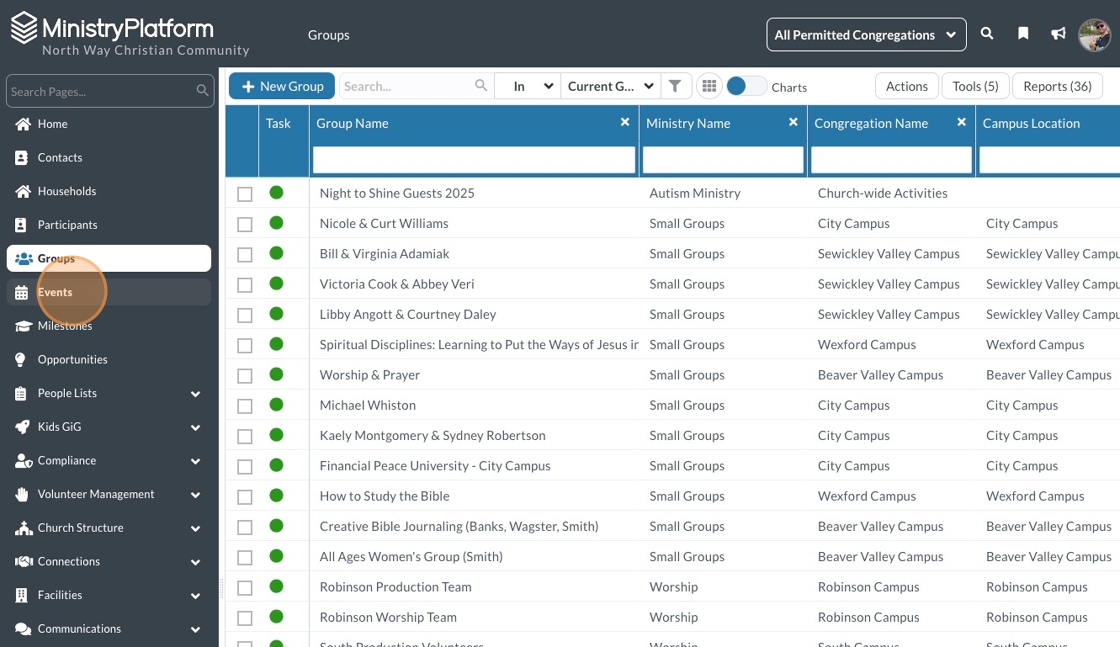Click the Ministry Name column filter field

pos(722,160)
